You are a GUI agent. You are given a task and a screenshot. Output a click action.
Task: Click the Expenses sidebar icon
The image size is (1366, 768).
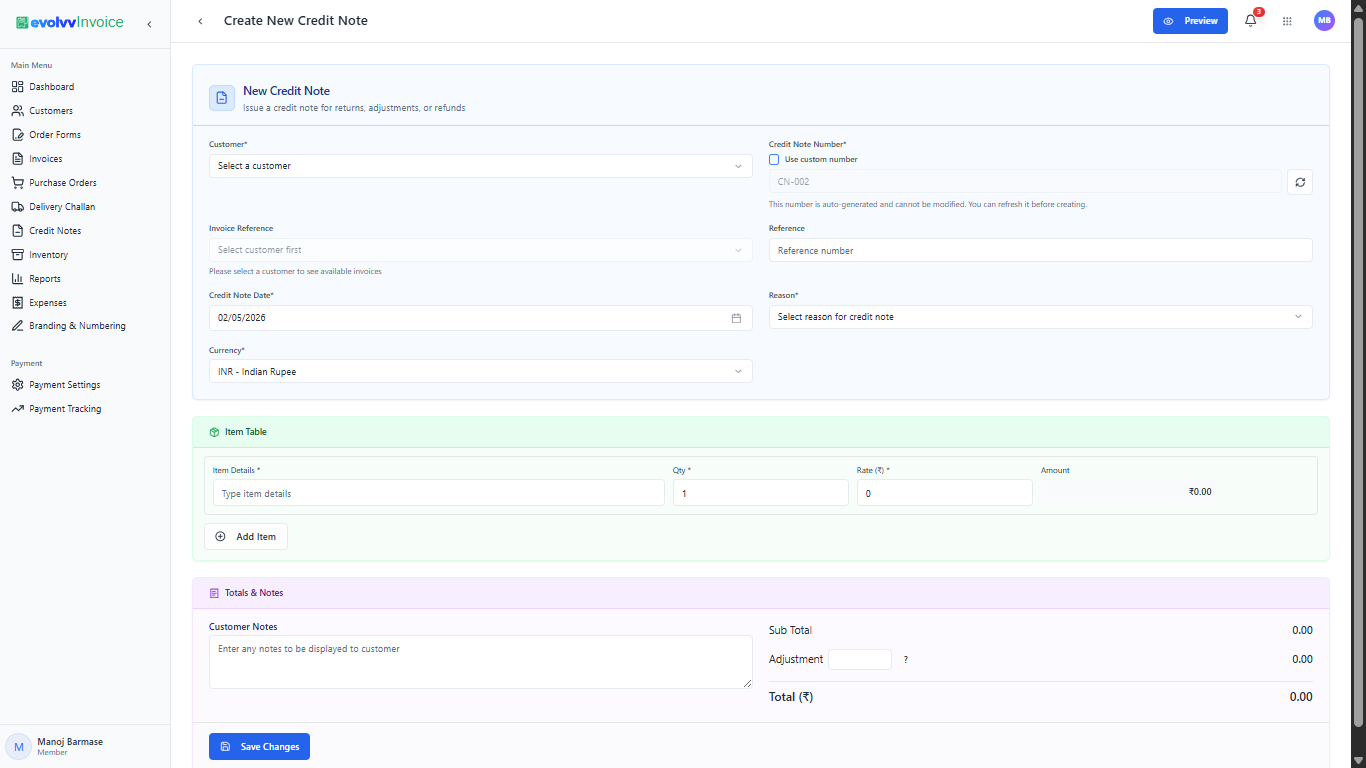tap(18, 303)
